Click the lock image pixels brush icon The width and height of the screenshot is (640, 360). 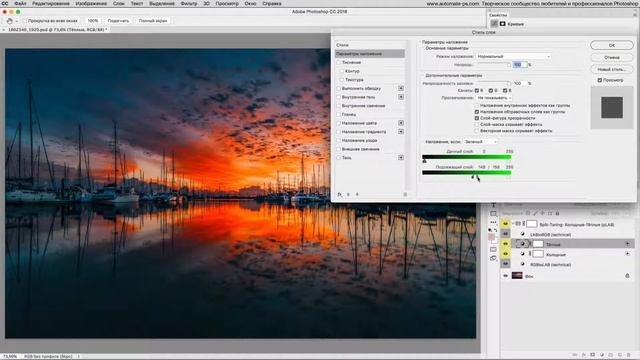tap(536, 213)
